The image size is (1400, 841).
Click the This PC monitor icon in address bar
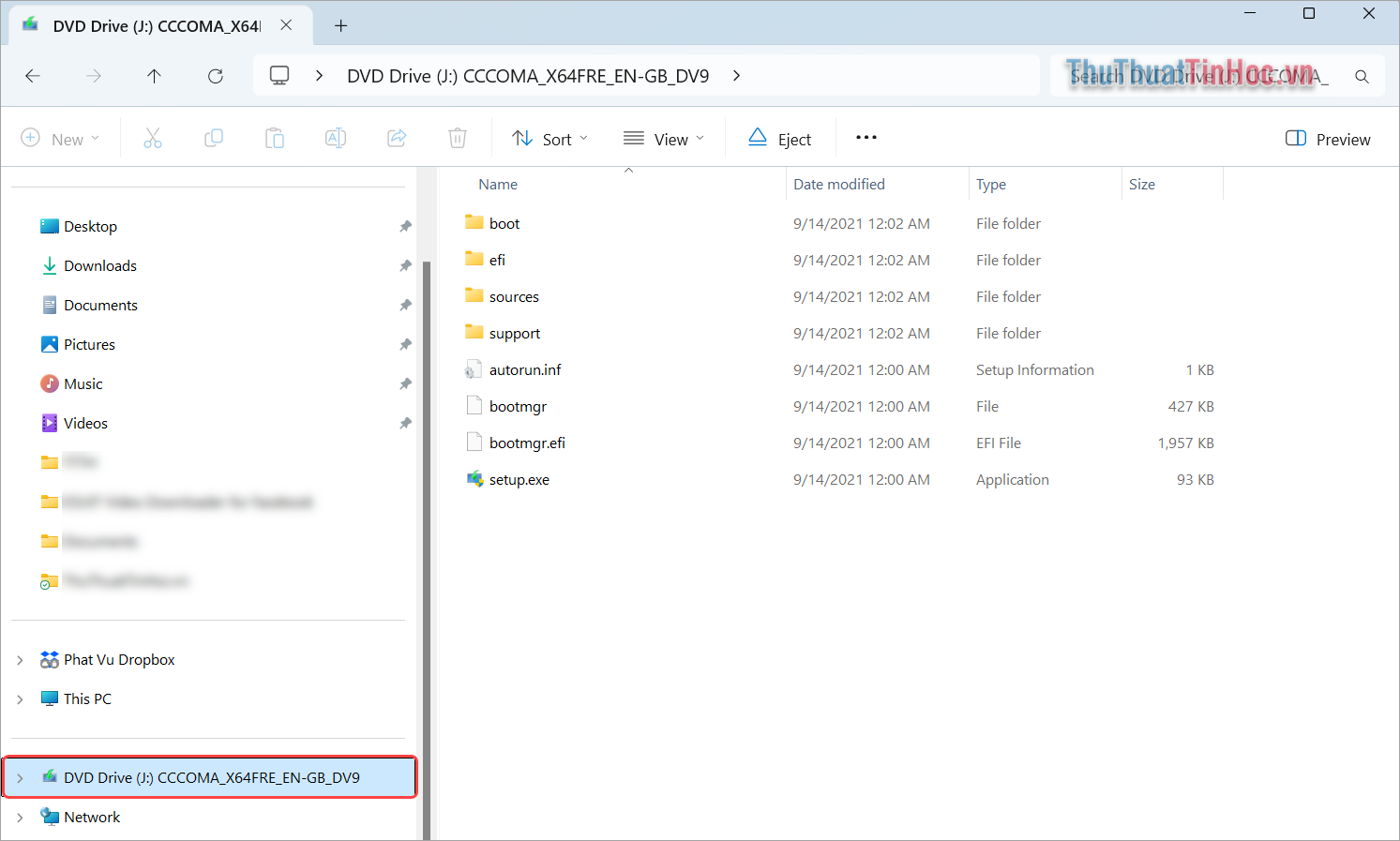tap(279, 76)
